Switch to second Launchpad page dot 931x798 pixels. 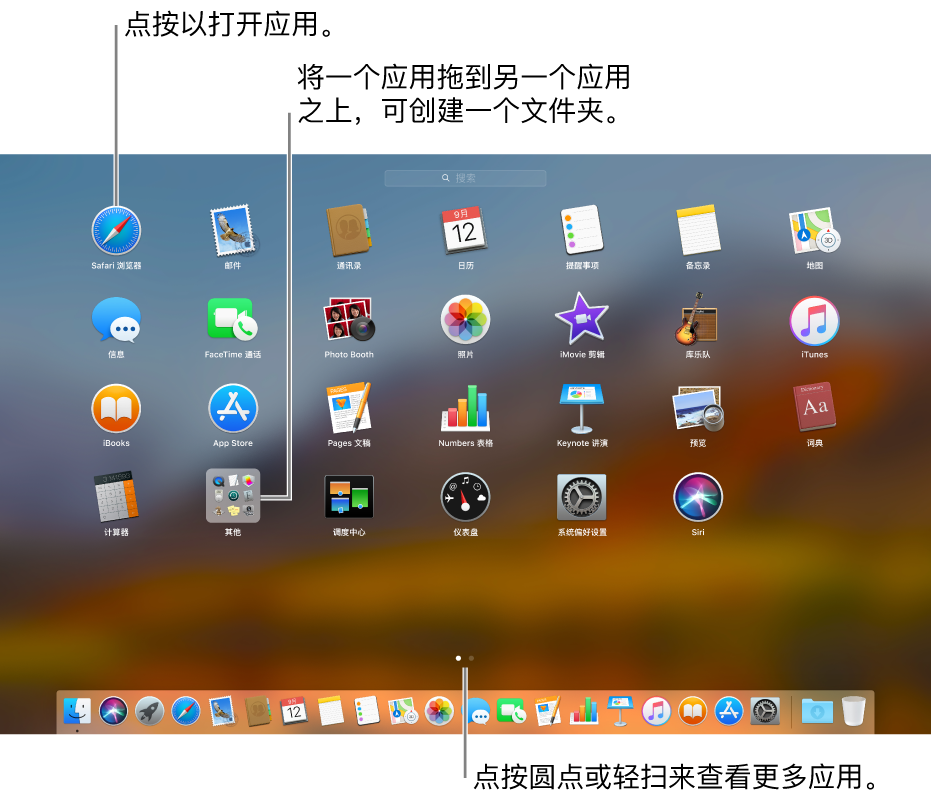point(471,659)
